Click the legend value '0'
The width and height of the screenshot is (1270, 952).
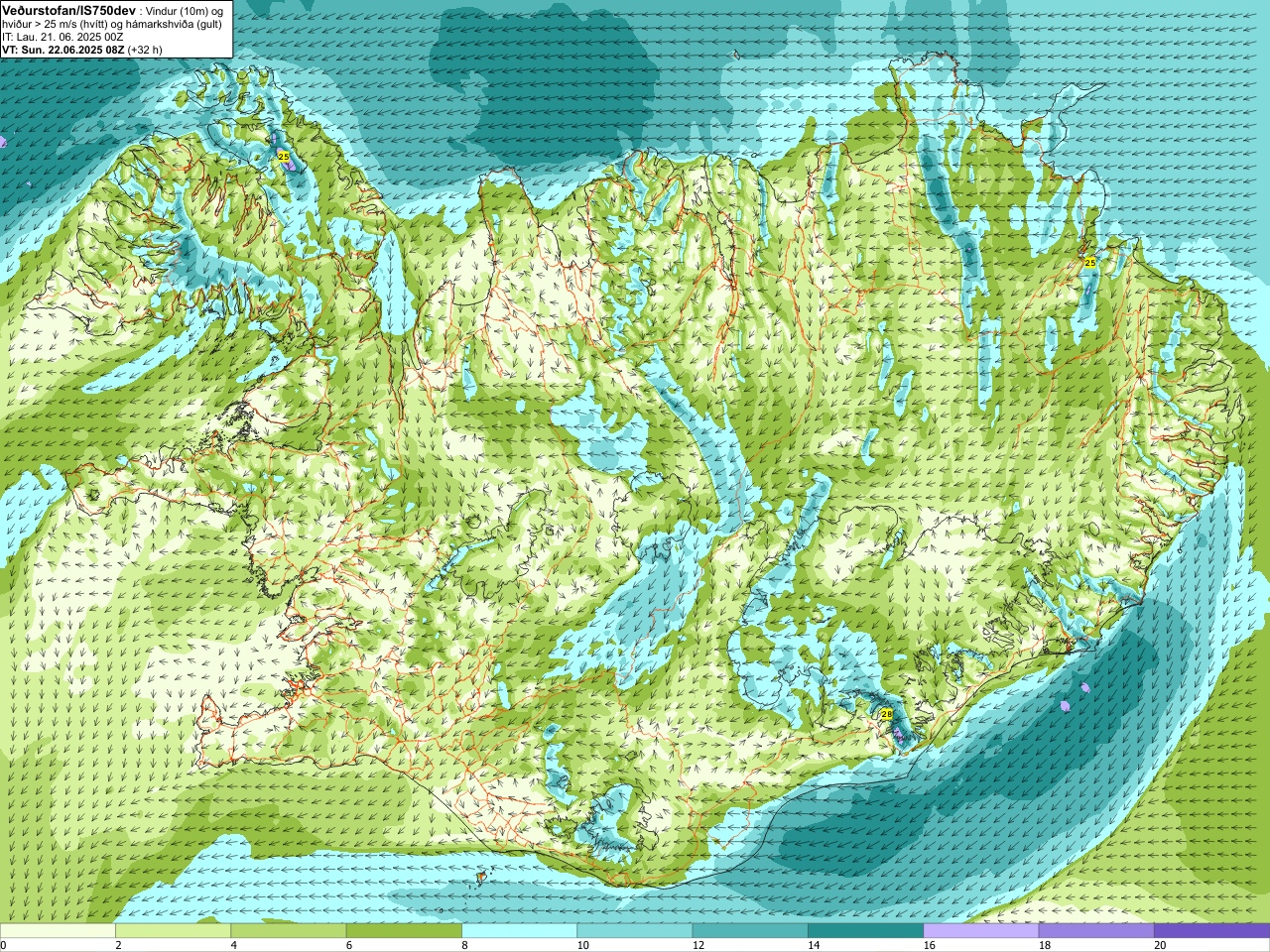click(x=4, y=945)
